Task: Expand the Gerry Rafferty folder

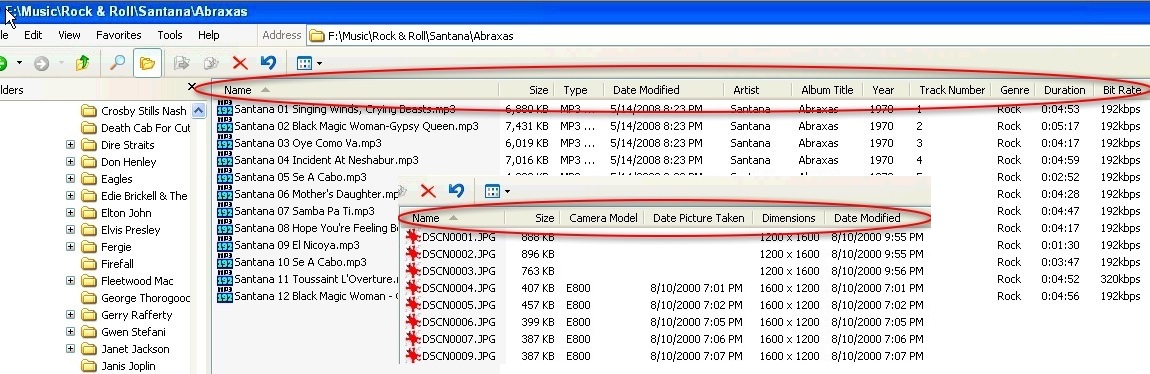Action: pos(70,315)
